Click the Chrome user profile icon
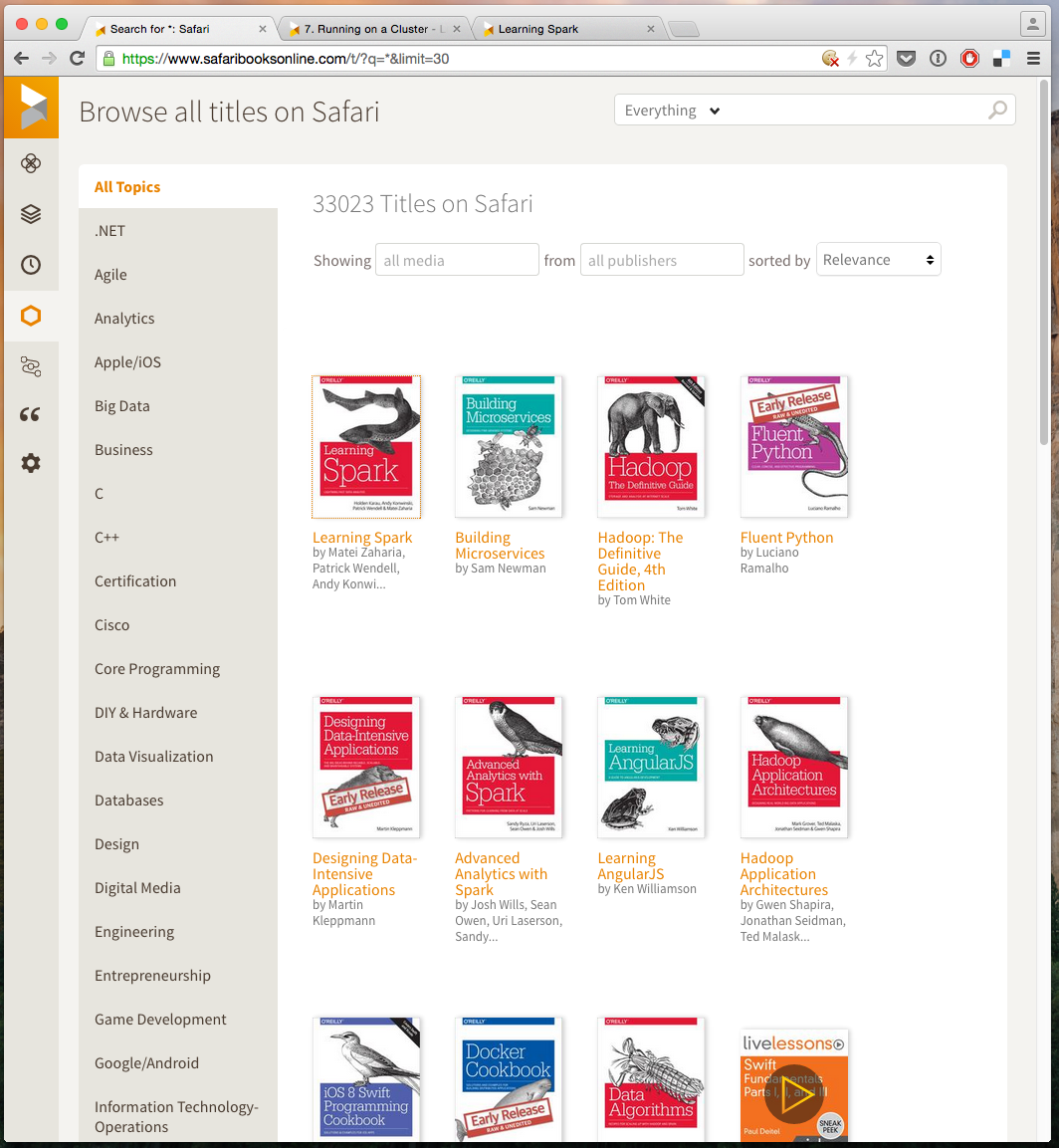Image resolution: width=1059 pixels, height=1148 pixels. click(1033, 24)
